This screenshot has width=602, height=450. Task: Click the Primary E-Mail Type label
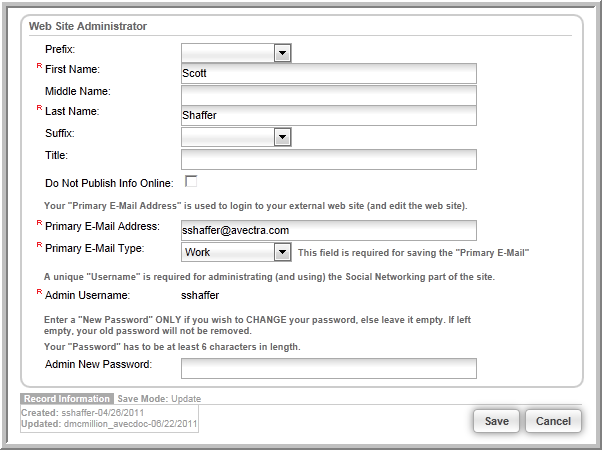click(x=94, y=248)
